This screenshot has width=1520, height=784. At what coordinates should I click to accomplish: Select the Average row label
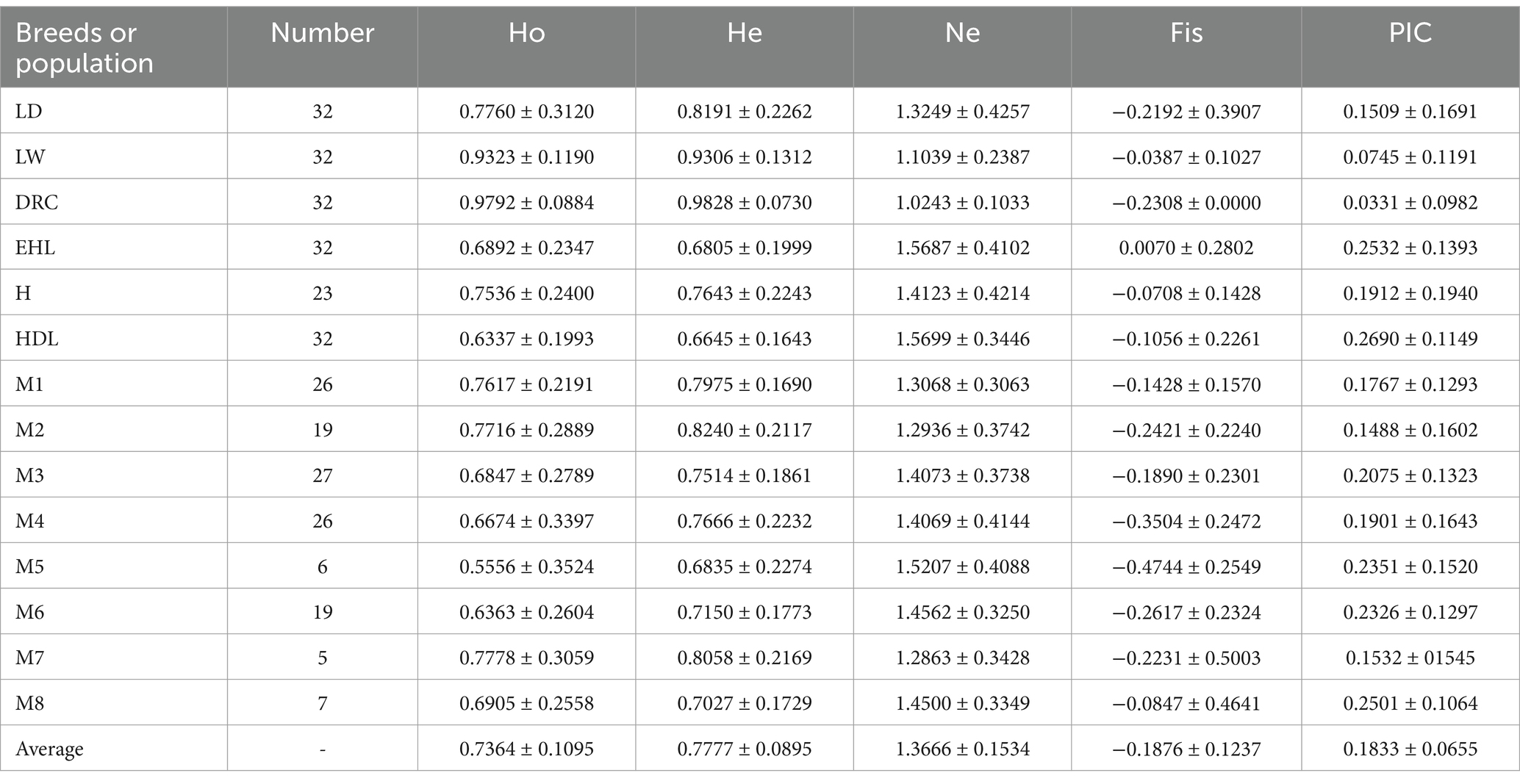(x=49, y=749)
